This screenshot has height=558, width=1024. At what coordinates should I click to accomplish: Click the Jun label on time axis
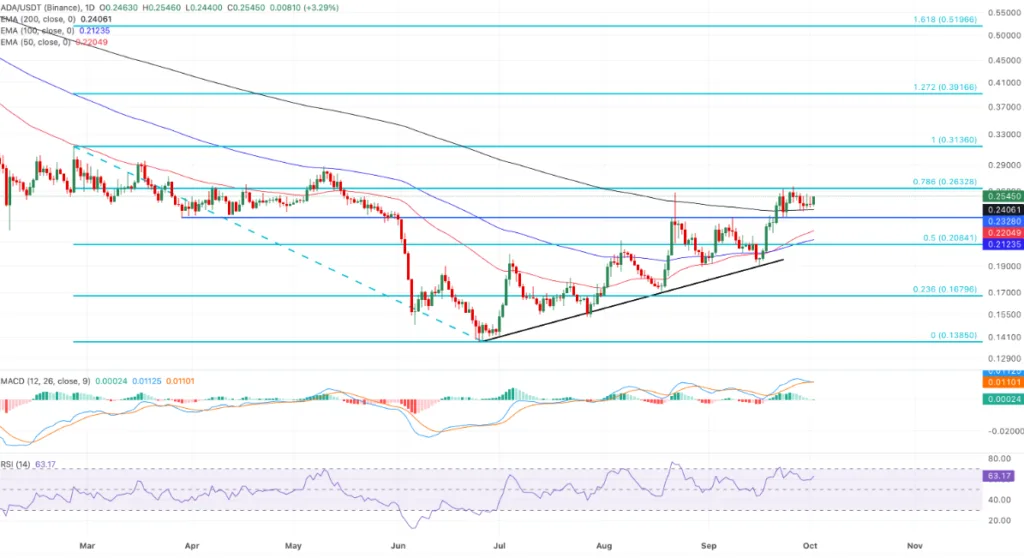point(398,546)
